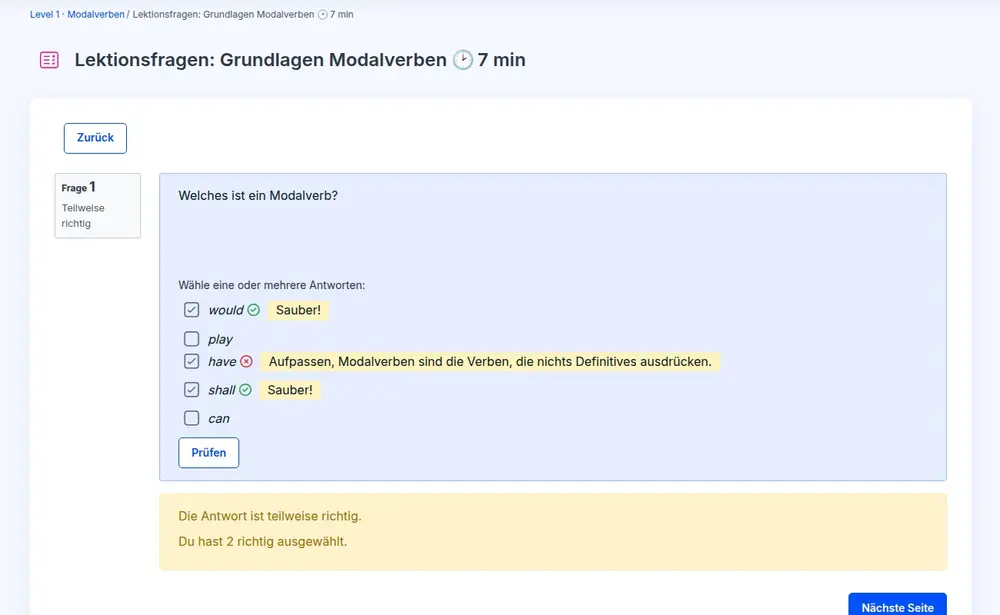The height and width of the screenshot is (615, 1000).
Task: Click the 'Die Antwort ist teilweise richtig' notice
Action: (x=270, y=516)
